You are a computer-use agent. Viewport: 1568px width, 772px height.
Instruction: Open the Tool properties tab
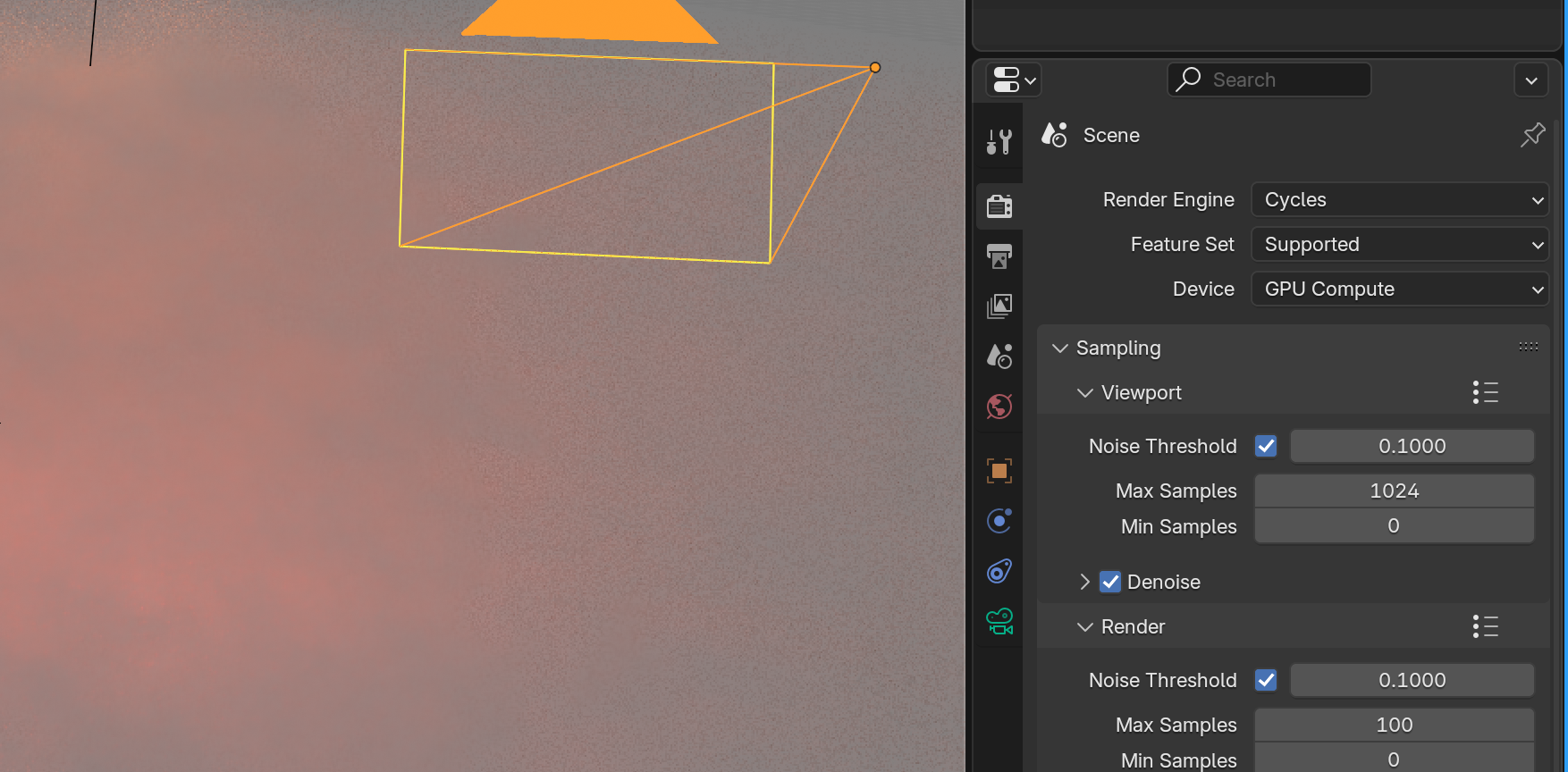click(x=999, y=141)
